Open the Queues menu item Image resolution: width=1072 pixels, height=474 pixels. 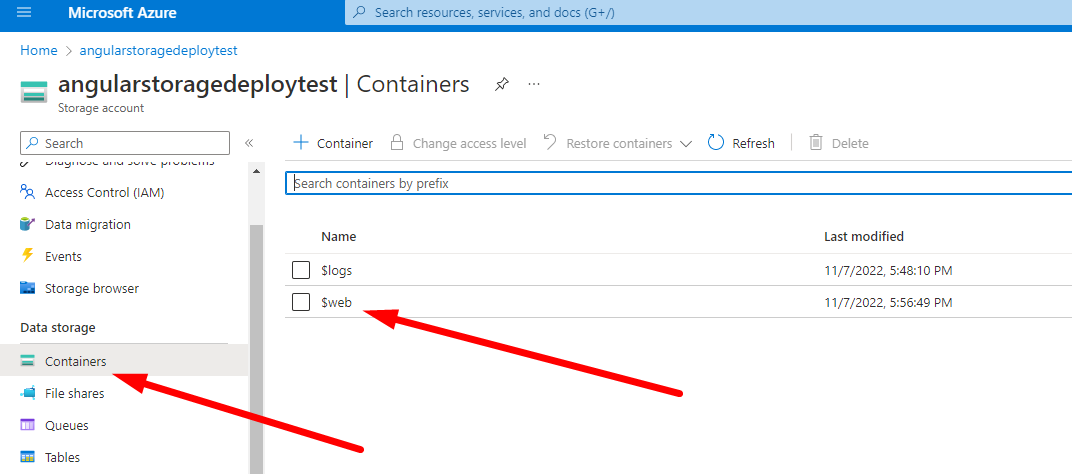point(66,426)
